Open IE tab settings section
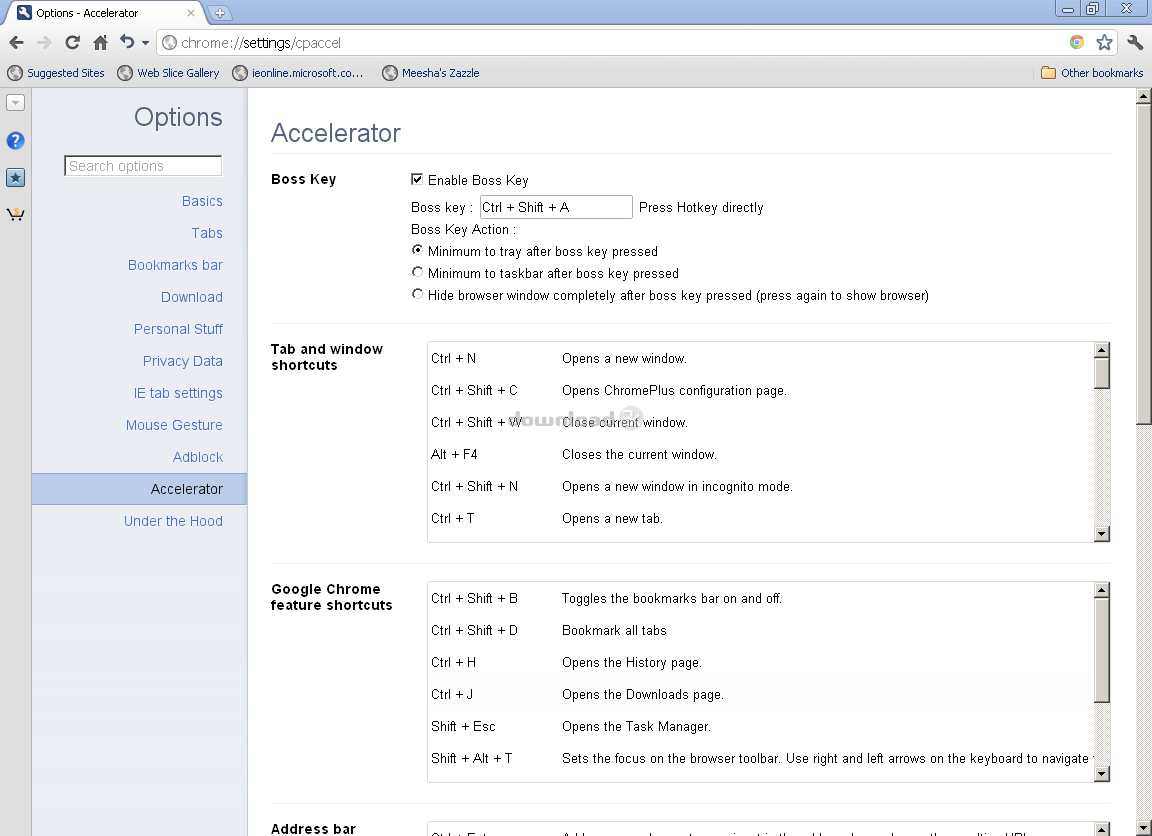This screenshot has height=836, width=1152. (178, 393)
